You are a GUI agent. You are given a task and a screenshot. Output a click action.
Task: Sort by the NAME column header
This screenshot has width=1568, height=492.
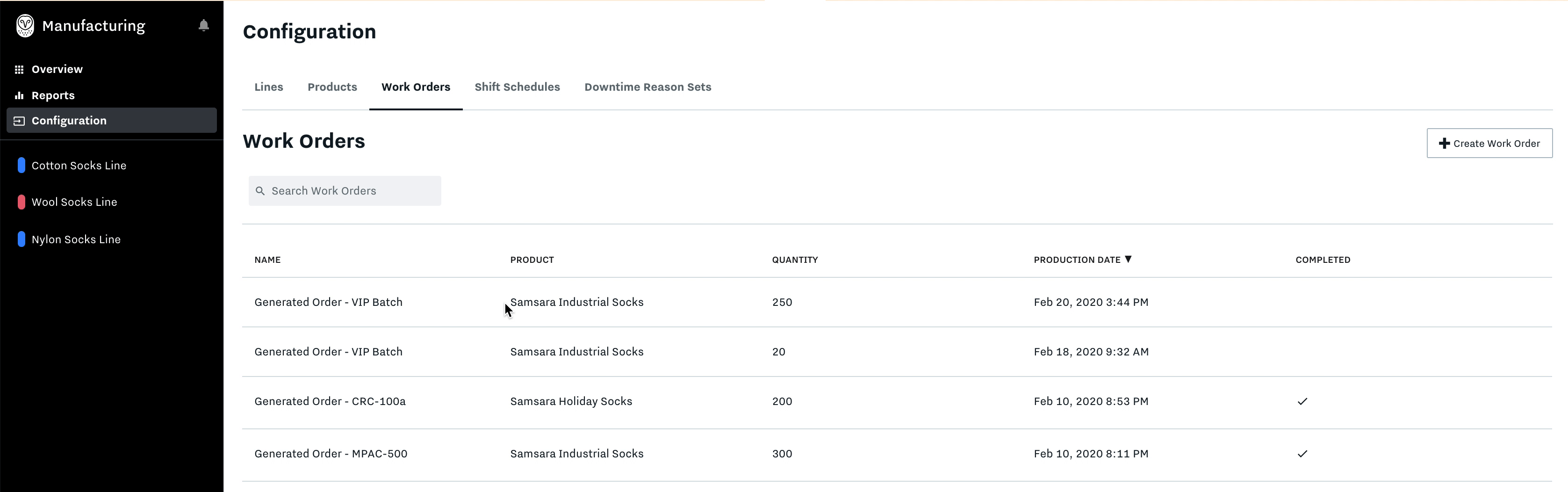267,260
